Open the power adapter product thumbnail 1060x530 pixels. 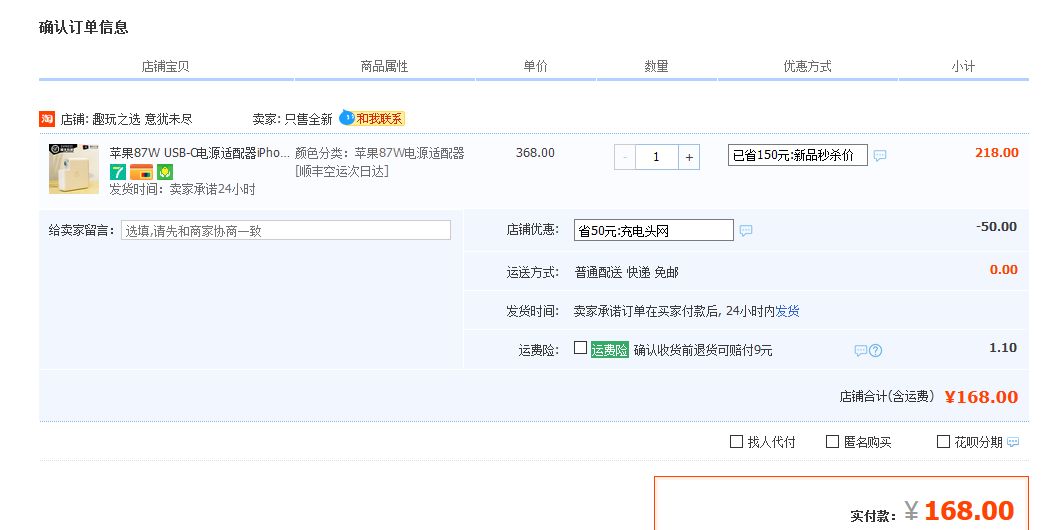(74, 169)
